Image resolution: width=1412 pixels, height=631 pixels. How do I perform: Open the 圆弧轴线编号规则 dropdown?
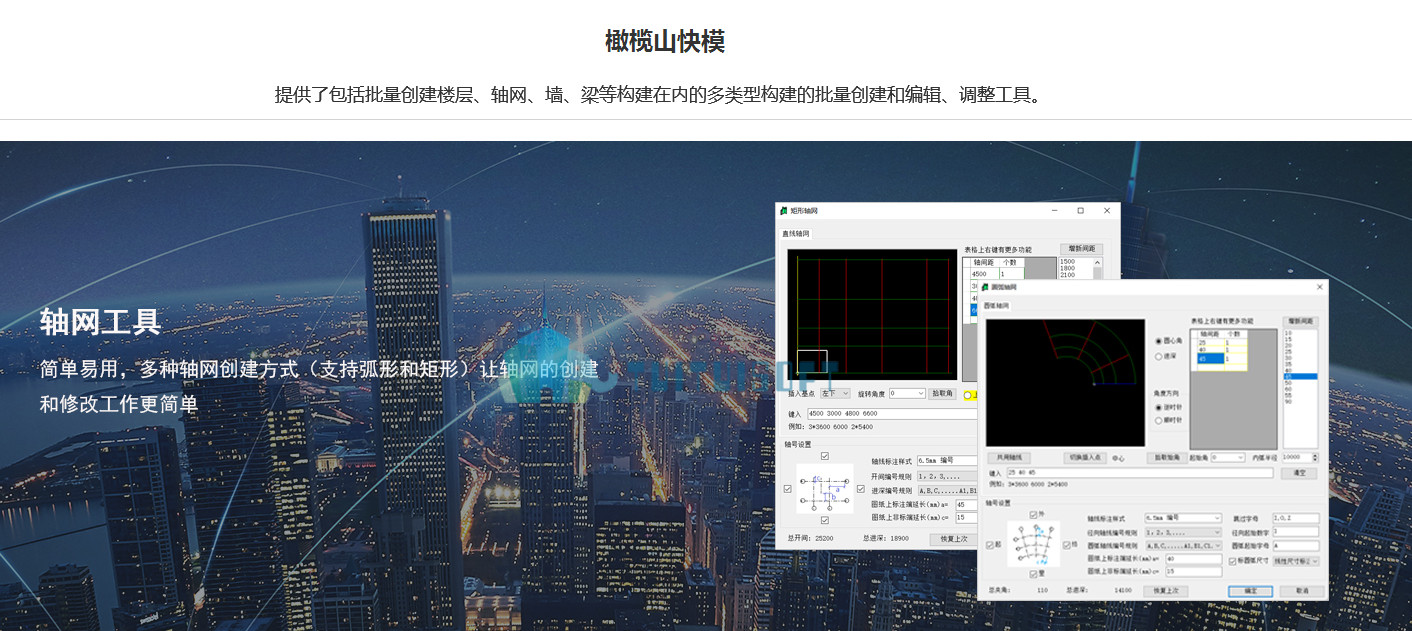point(1183,546)
